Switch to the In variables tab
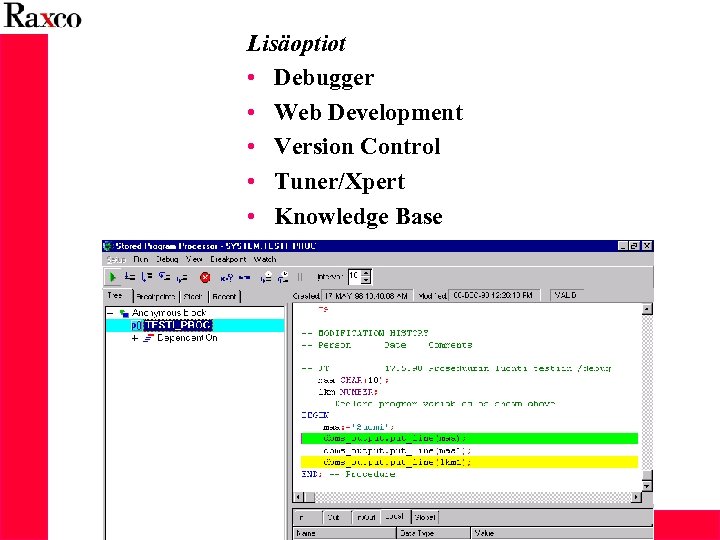Screen dimensions: 720x540 (308, 518)
